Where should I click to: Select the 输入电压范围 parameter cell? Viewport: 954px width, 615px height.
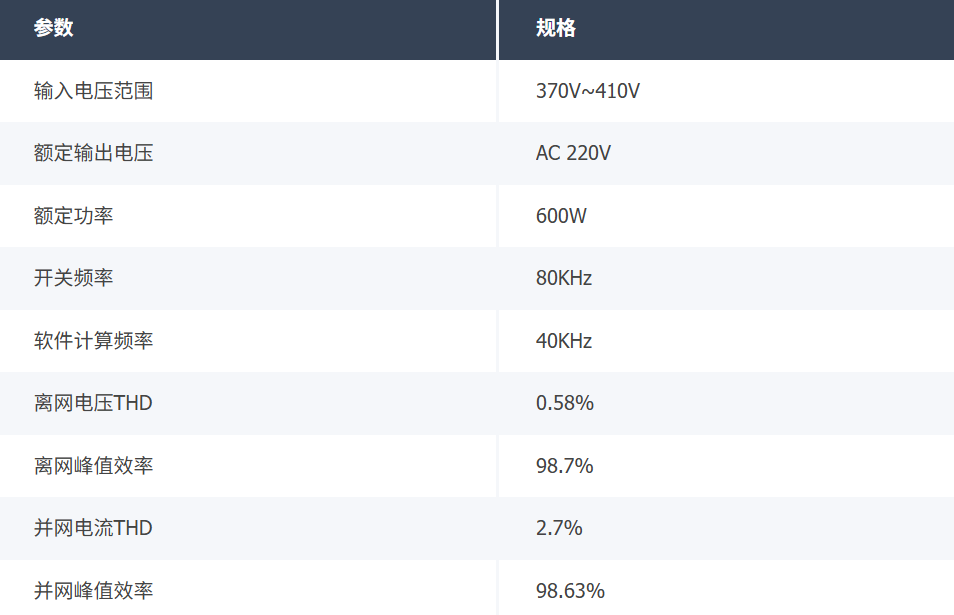tap(93, 91)
